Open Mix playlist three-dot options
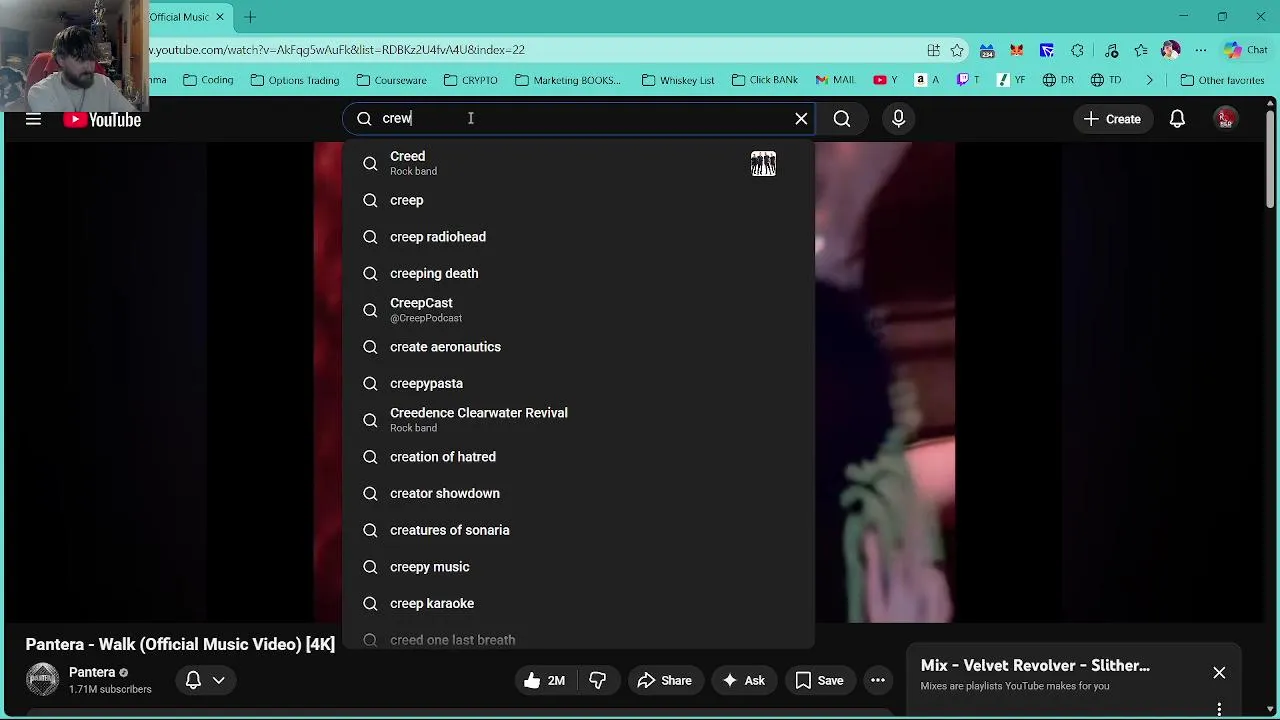 1219,710
